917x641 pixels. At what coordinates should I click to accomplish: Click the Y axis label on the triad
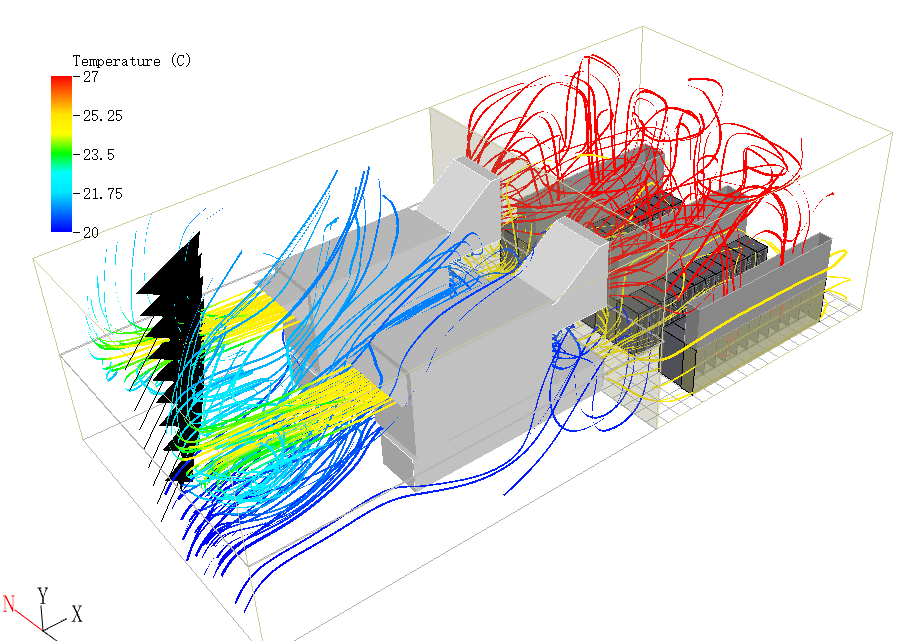[x=42, y=594]
